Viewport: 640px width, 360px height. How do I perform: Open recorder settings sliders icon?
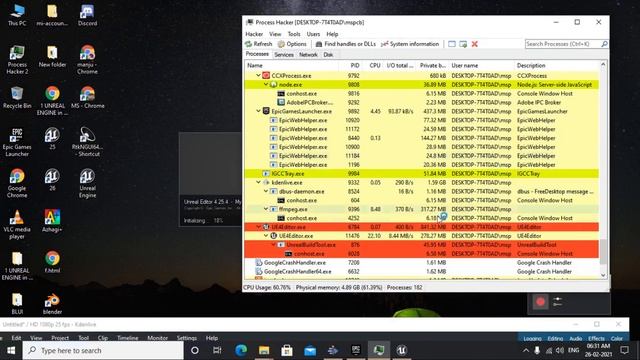(x=558, y=302)
